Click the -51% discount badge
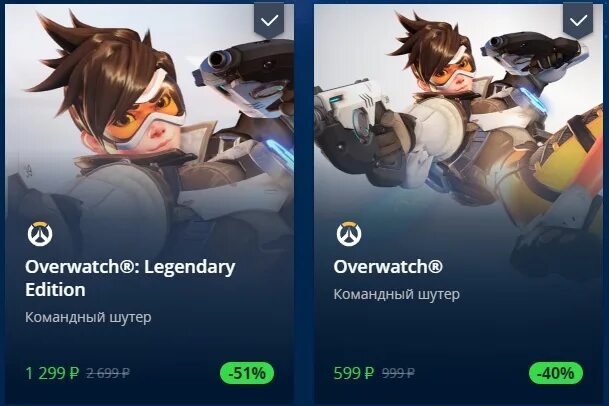 (x=247, y=373)
